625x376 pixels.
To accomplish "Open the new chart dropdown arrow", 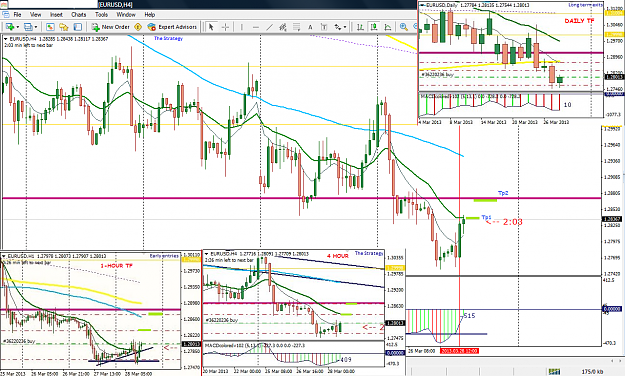I will pyautogui.click(x=17, y=27).
